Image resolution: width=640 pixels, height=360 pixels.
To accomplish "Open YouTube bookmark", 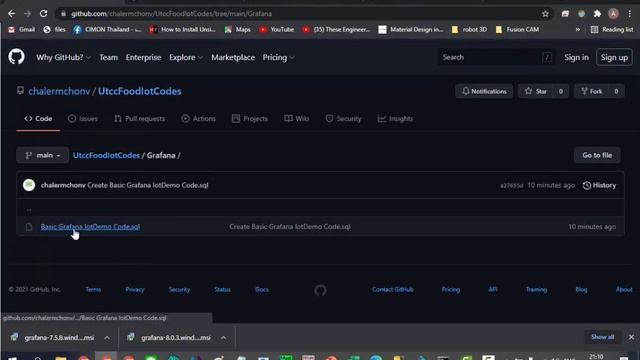I will click(276, 29).
